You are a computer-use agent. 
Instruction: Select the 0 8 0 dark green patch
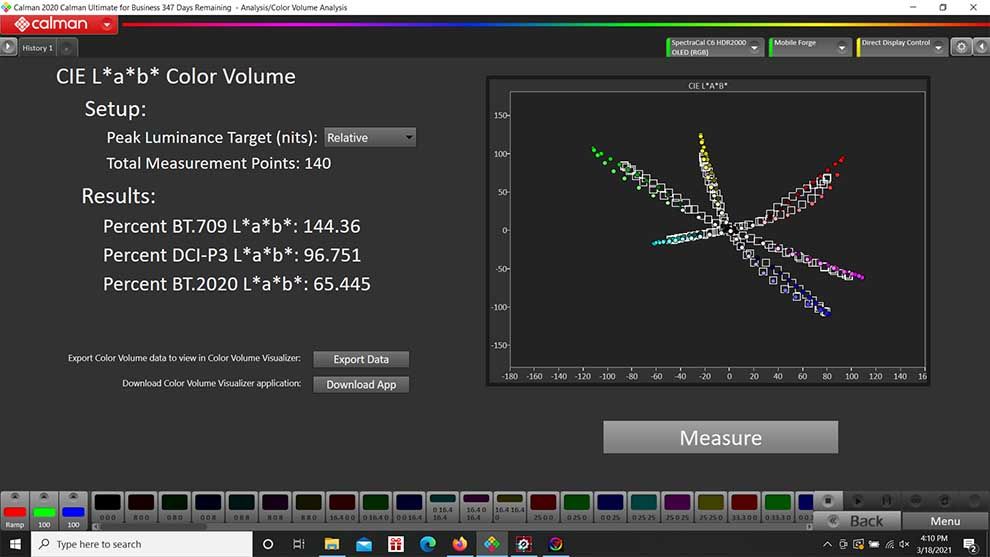pos(174,507)
